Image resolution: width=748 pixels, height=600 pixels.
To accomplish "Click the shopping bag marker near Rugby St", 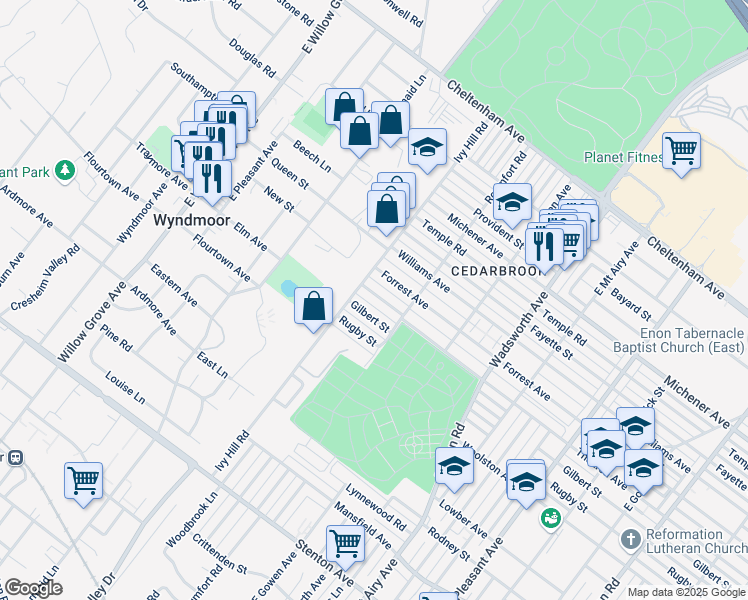I will click(313, 307).
